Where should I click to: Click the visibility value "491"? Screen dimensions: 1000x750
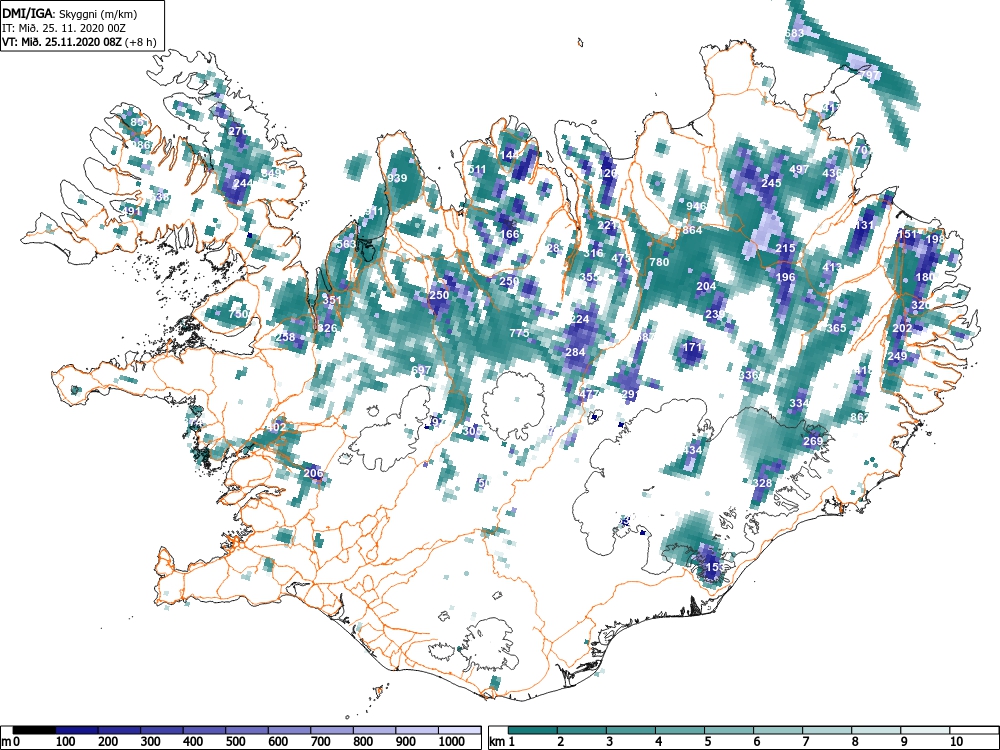131,212
